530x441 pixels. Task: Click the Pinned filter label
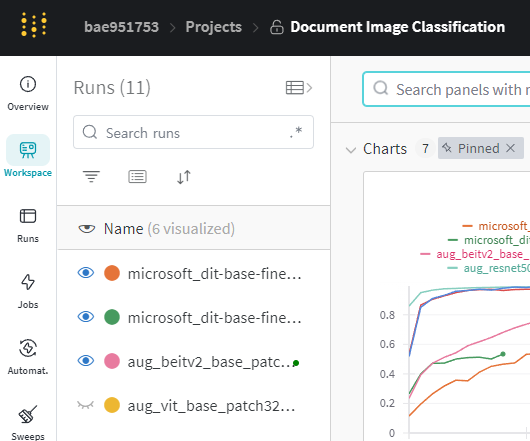click(478, 148)
